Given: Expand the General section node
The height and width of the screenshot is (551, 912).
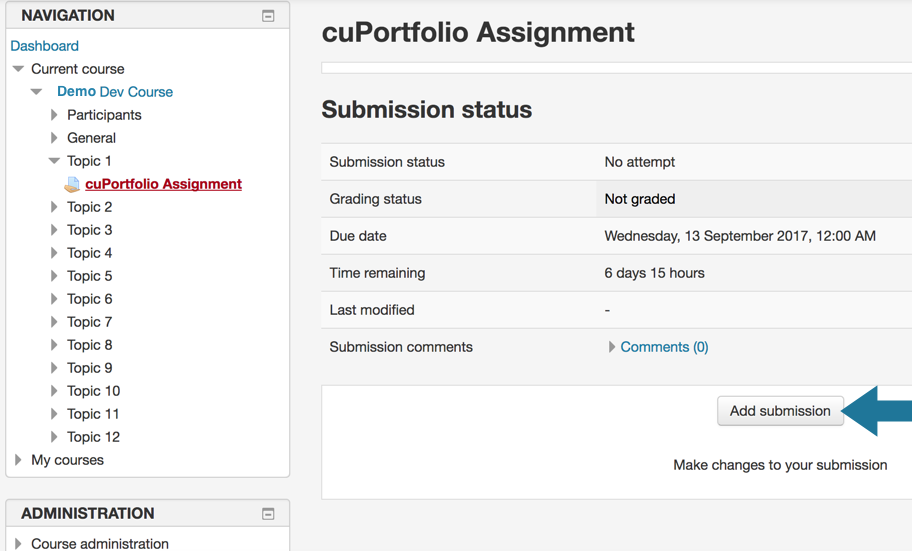Looking at the screenshot, I should 54,138.
